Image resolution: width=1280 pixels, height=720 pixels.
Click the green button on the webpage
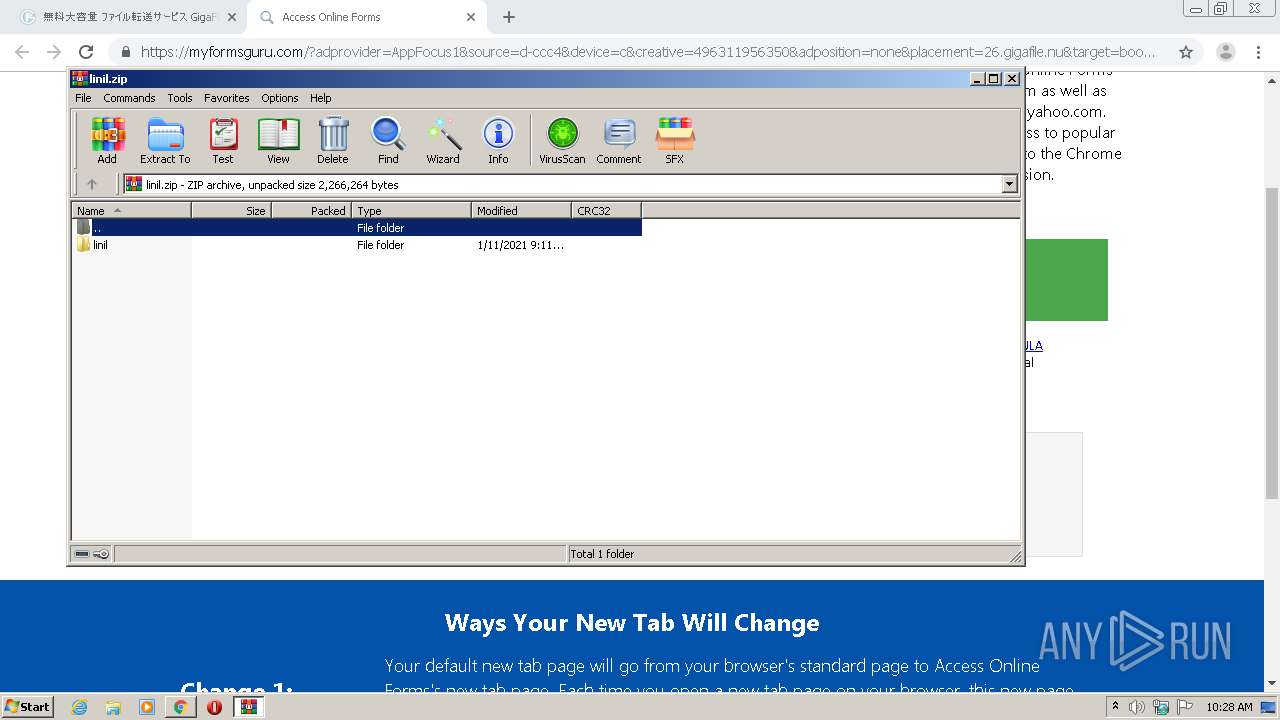tap(1066, 280)
